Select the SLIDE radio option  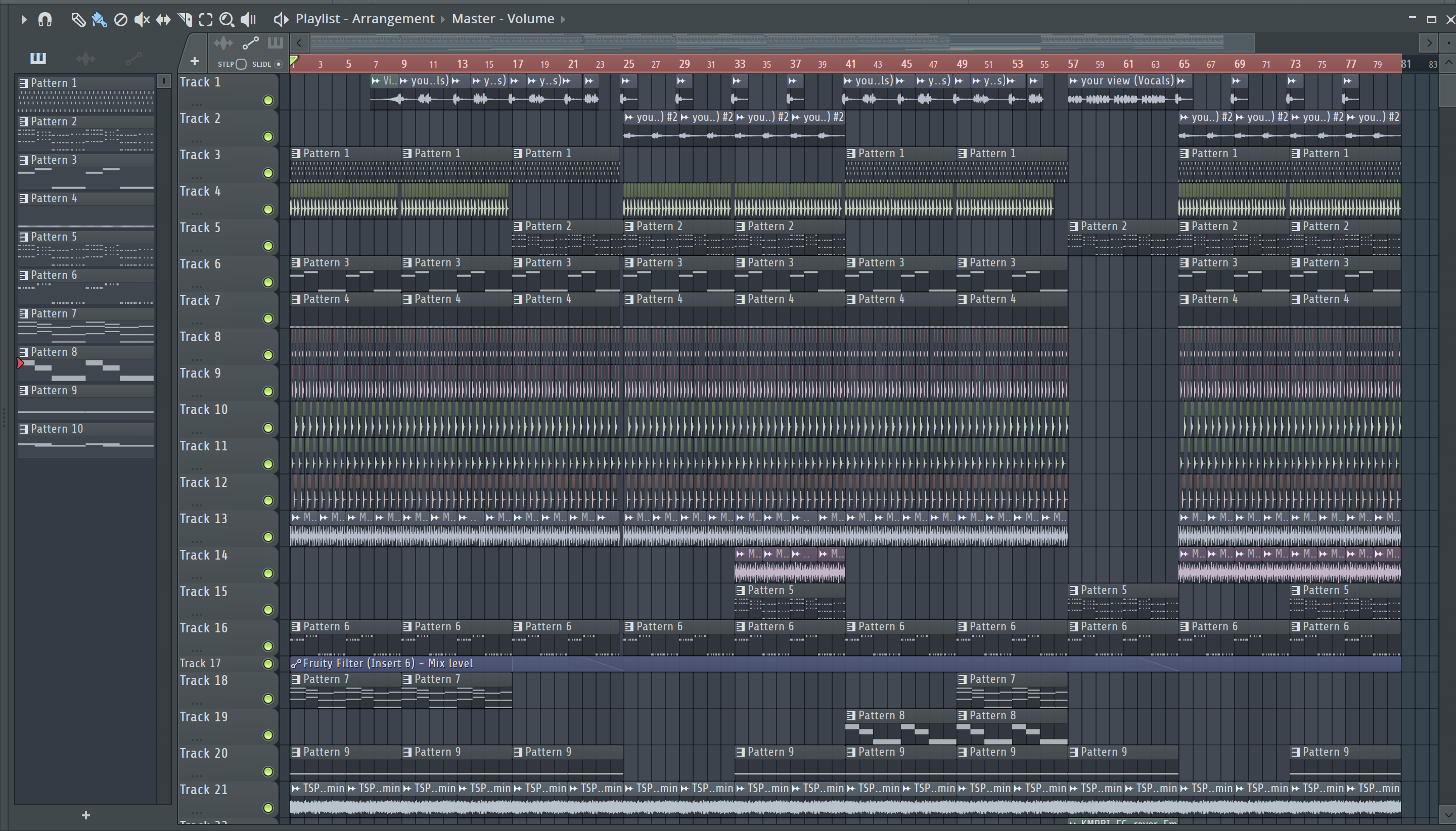[x=279, y=64]
